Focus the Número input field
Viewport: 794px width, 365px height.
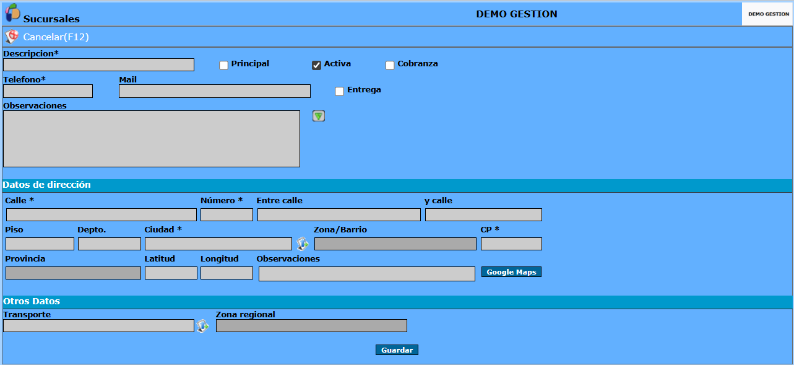(x=226, y=215)
